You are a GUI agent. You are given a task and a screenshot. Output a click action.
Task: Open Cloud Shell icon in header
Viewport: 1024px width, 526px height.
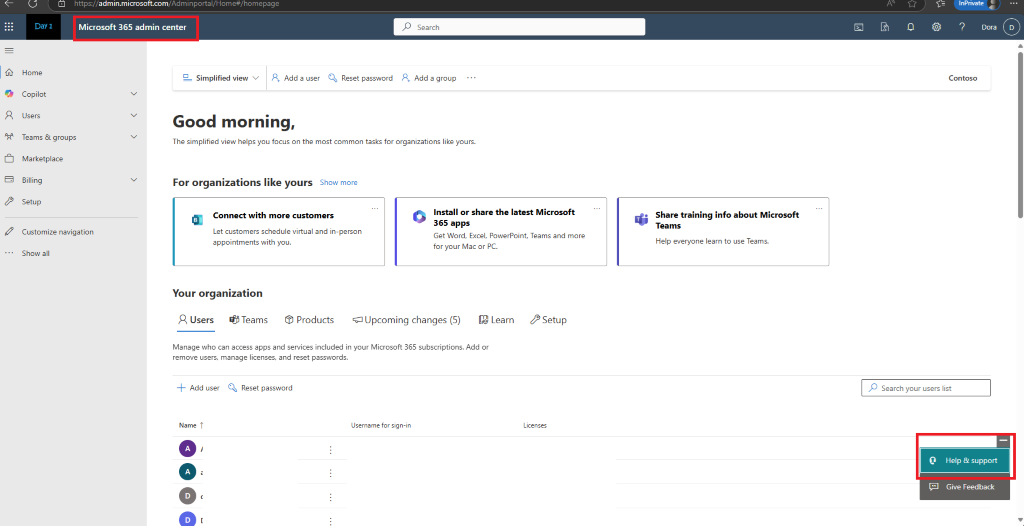[859, 27]
